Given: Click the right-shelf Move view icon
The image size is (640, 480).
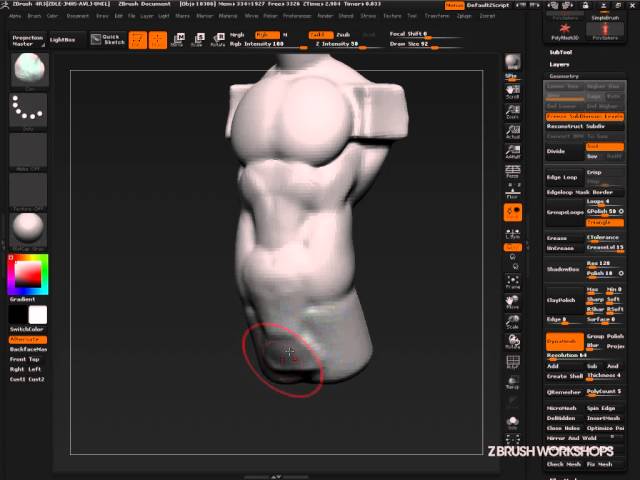Looking at the screenshot, I should click(513, 302).
